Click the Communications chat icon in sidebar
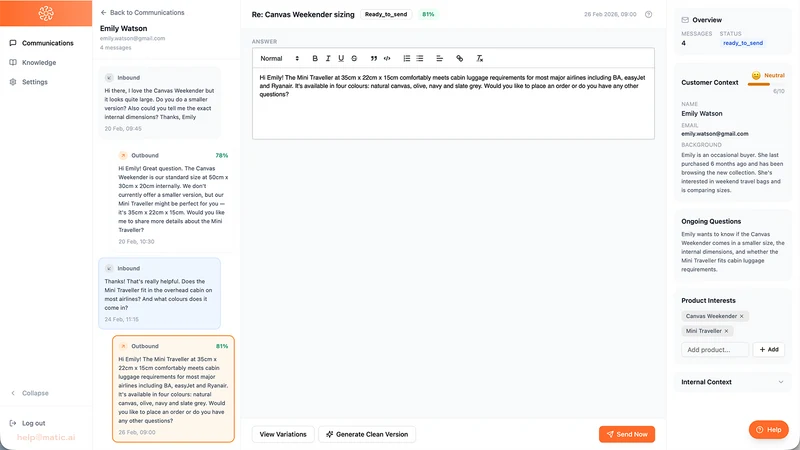 click(13, 43)
